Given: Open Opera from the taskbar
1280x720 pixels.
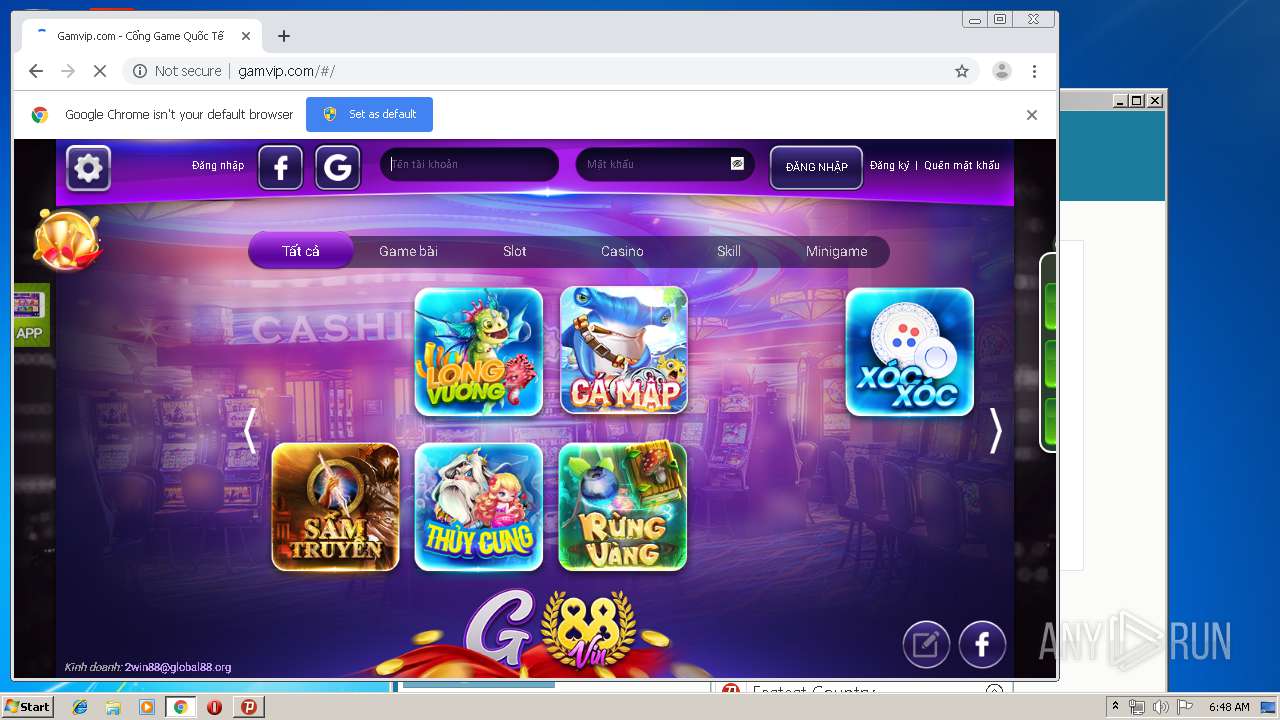Looking at the screenshot, I should tap(214, 707).
